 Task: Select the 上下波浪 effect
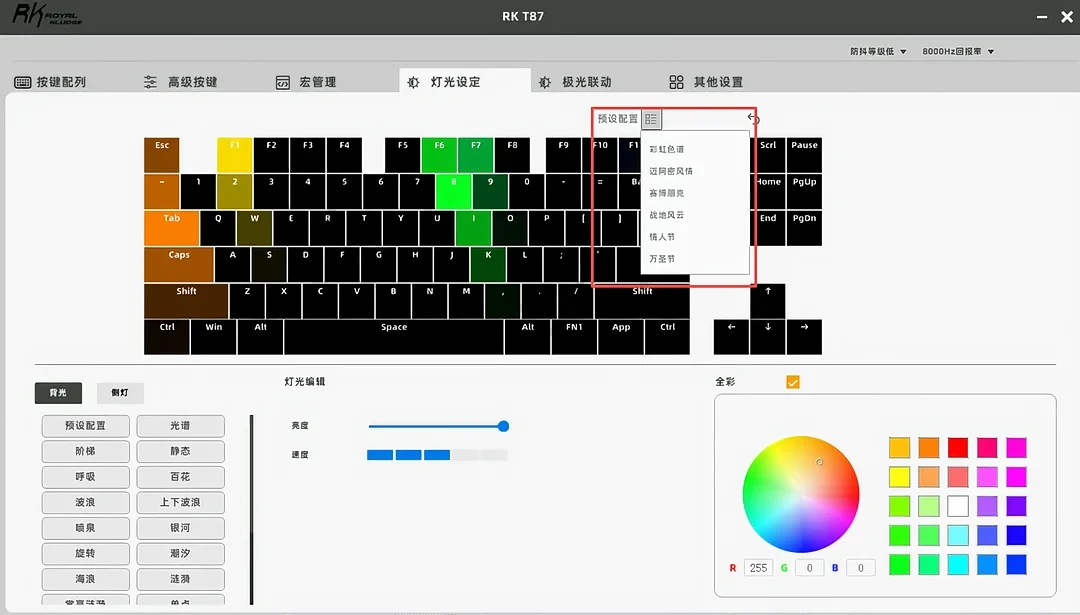[180, 502]
